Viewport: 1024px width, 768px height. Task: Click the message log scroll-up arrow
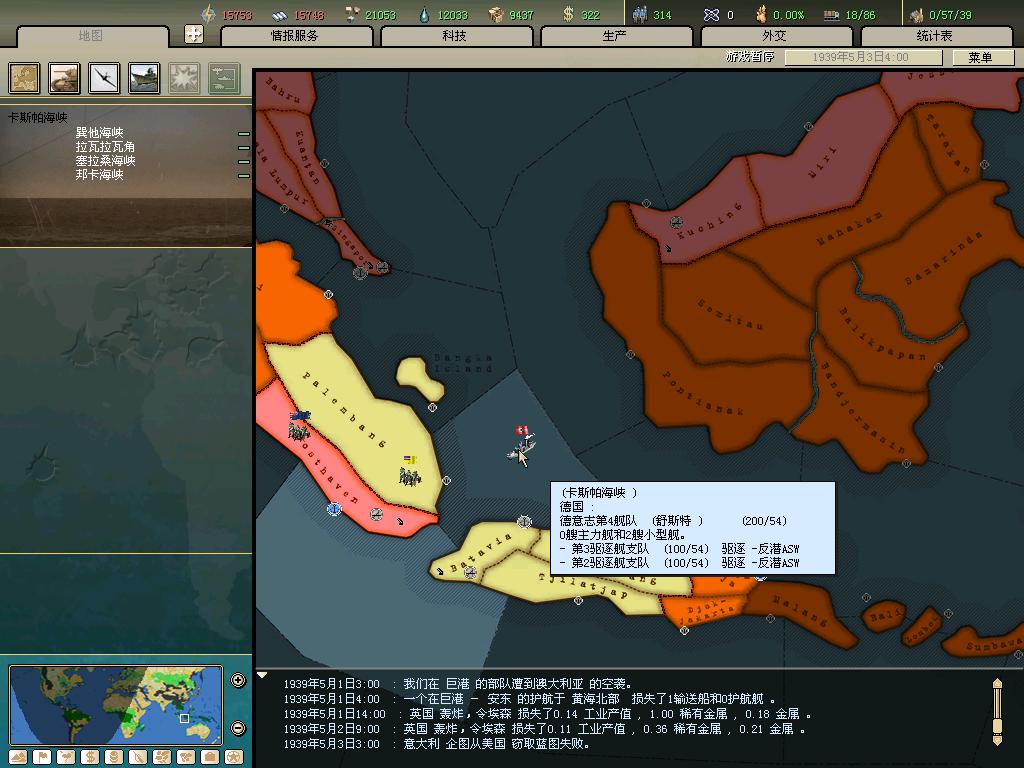[x=997, y=683]
